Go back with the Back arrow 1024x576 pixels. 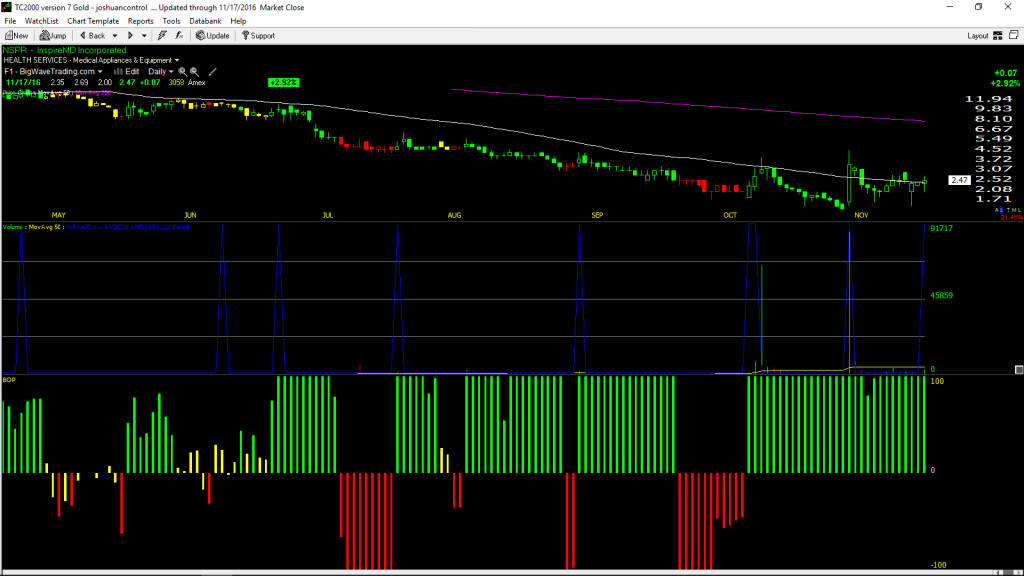point(92,36)
